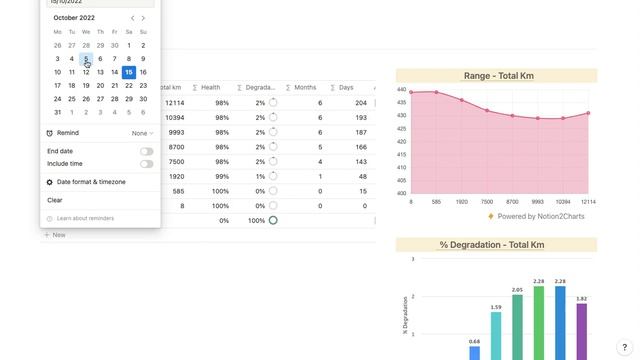Click the plus icon beside New
The width and height of the screenshot is (640, 360).
coord(47,235)
